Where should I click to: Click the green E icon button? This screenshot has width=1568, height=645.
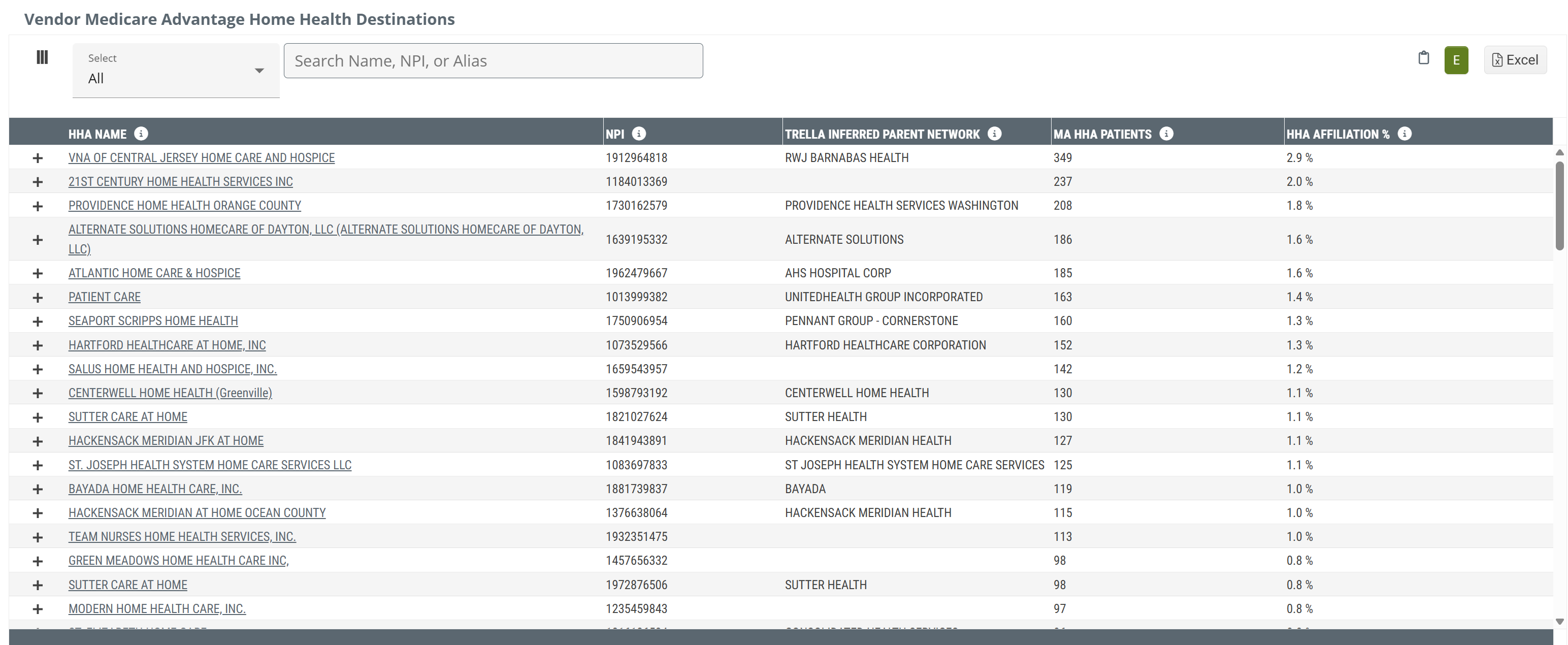coord(1456,60)
